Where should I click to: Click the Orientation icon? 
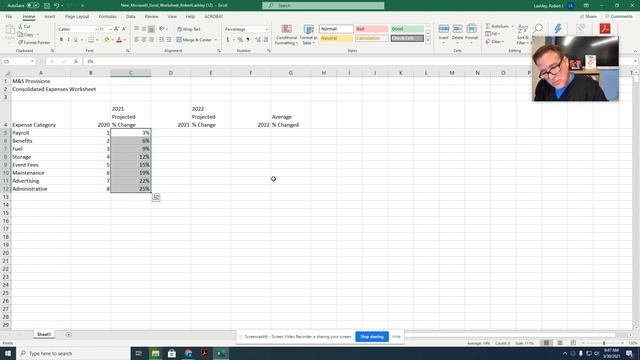pyautogui.click(x=162, y=29)
